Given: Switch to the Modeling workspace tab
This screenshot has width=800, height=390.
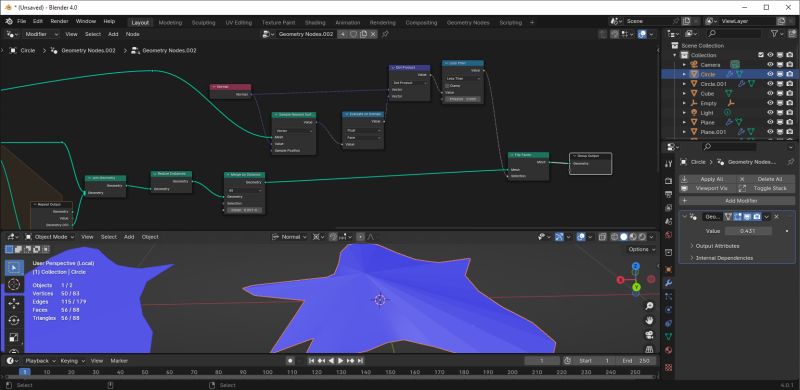Looking at the screenshot, I should 170,22.
